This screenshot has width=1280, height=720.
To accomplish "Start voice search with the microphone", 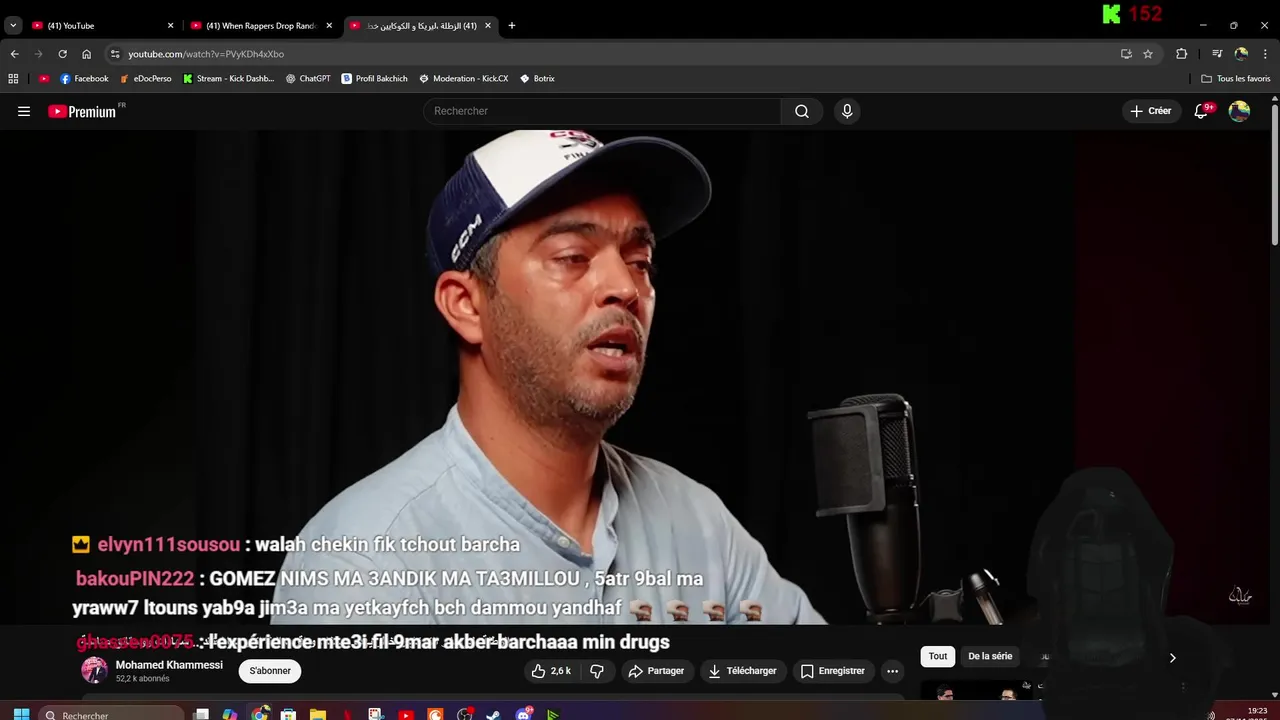I will coord(847,111).
